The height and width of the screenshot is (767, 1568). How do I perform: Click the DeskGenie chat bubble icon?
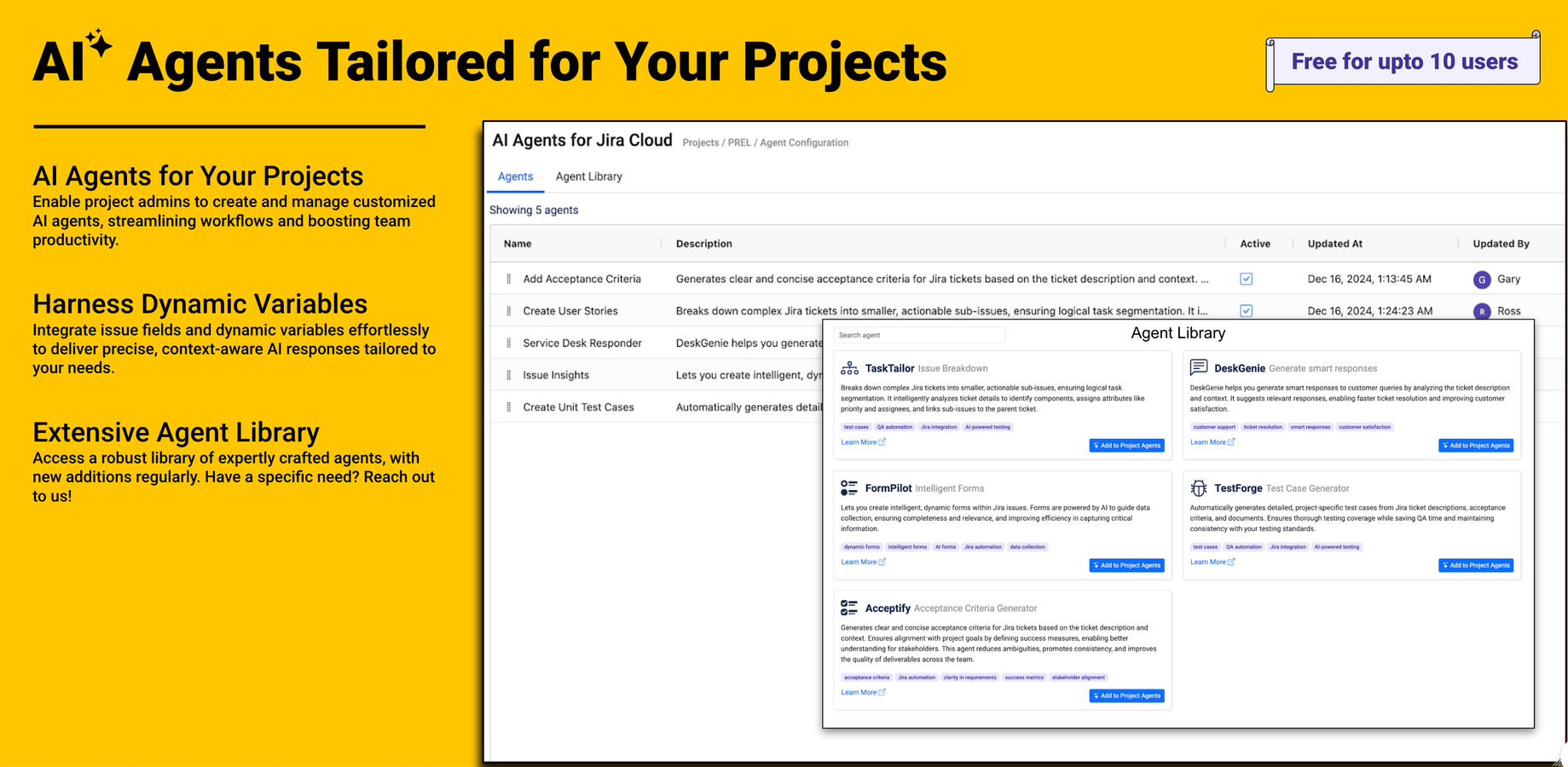(x=1199, y=367)
